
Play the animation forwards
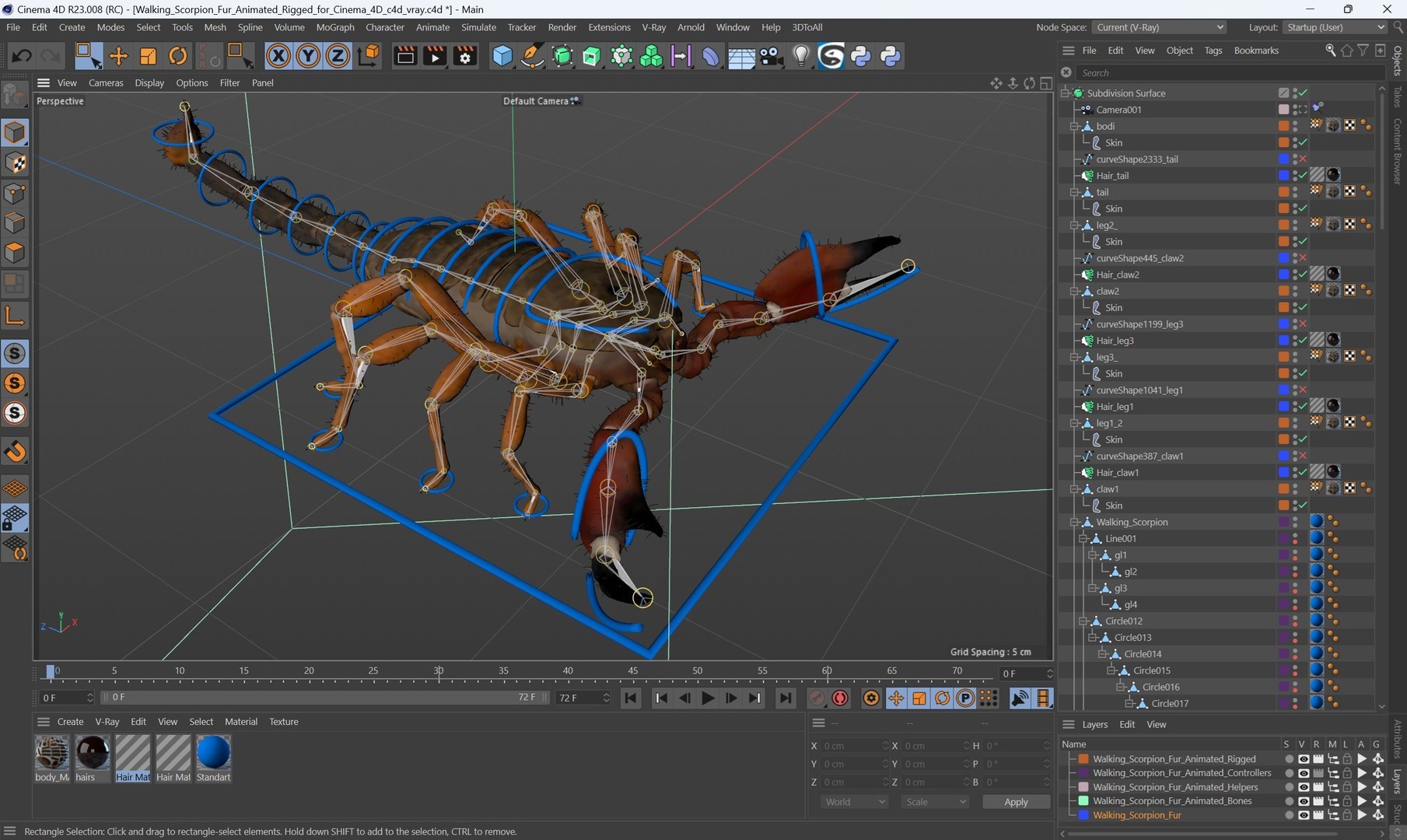tap(708, 698)
